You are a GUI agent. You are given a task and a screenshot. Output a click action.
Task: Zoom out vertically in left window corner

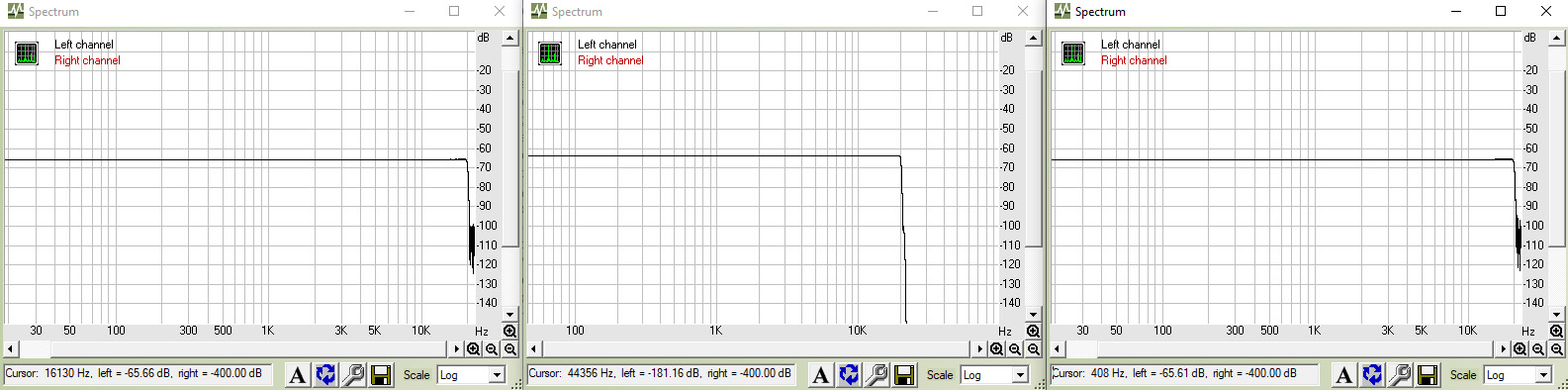[510, 349]
